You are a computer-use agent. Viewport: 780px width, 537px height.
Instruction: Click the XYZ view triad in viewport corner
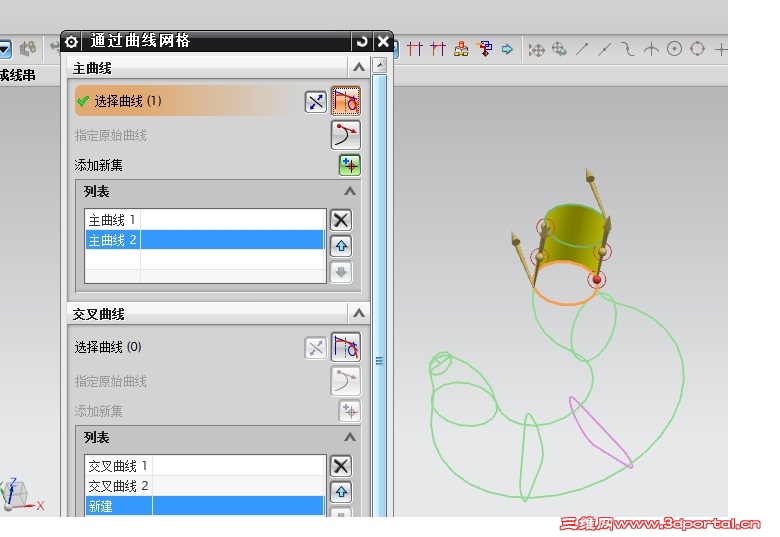pos(18,495)
